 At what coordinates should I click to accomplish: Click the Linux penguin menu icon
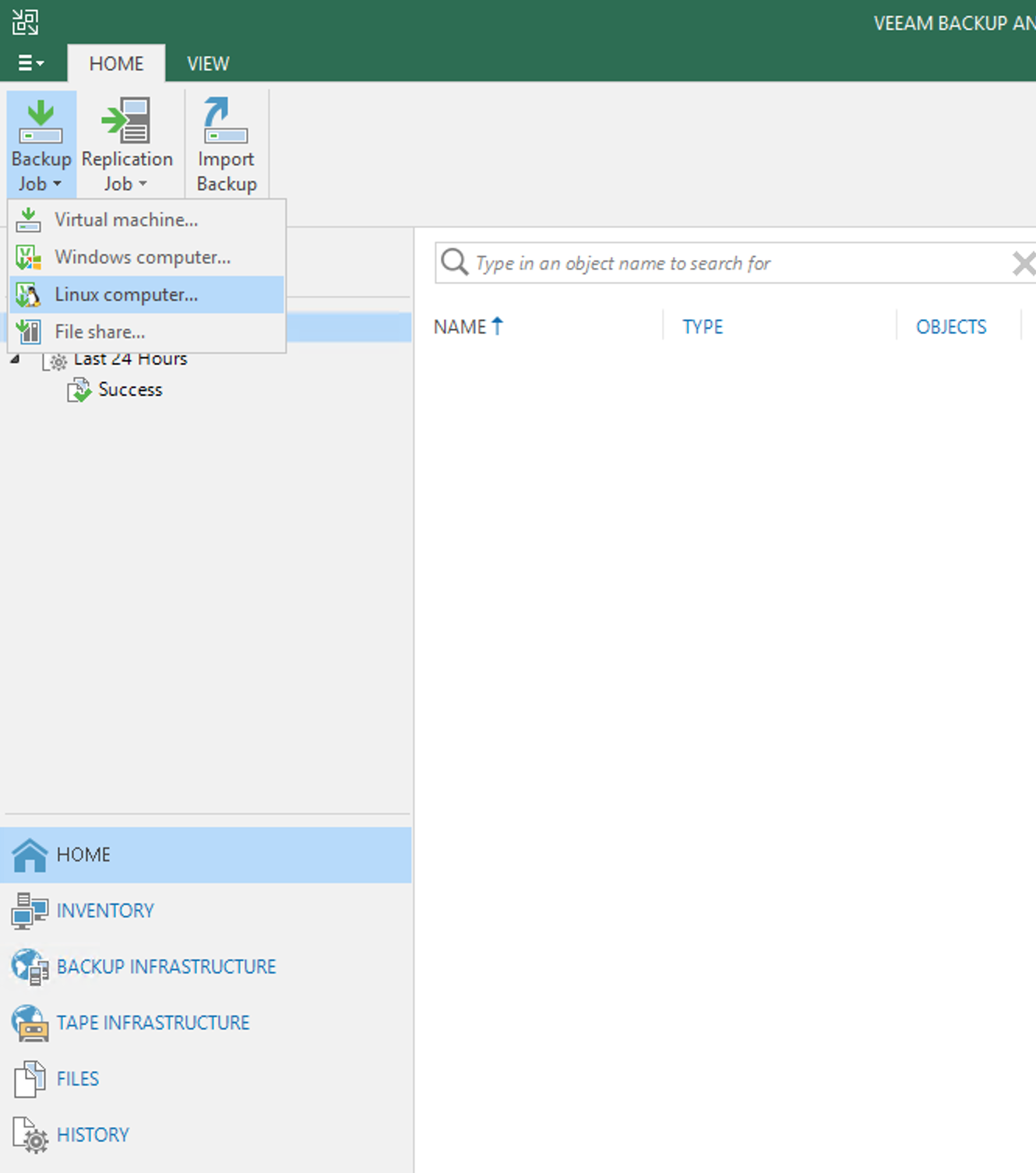pos(29,294)
